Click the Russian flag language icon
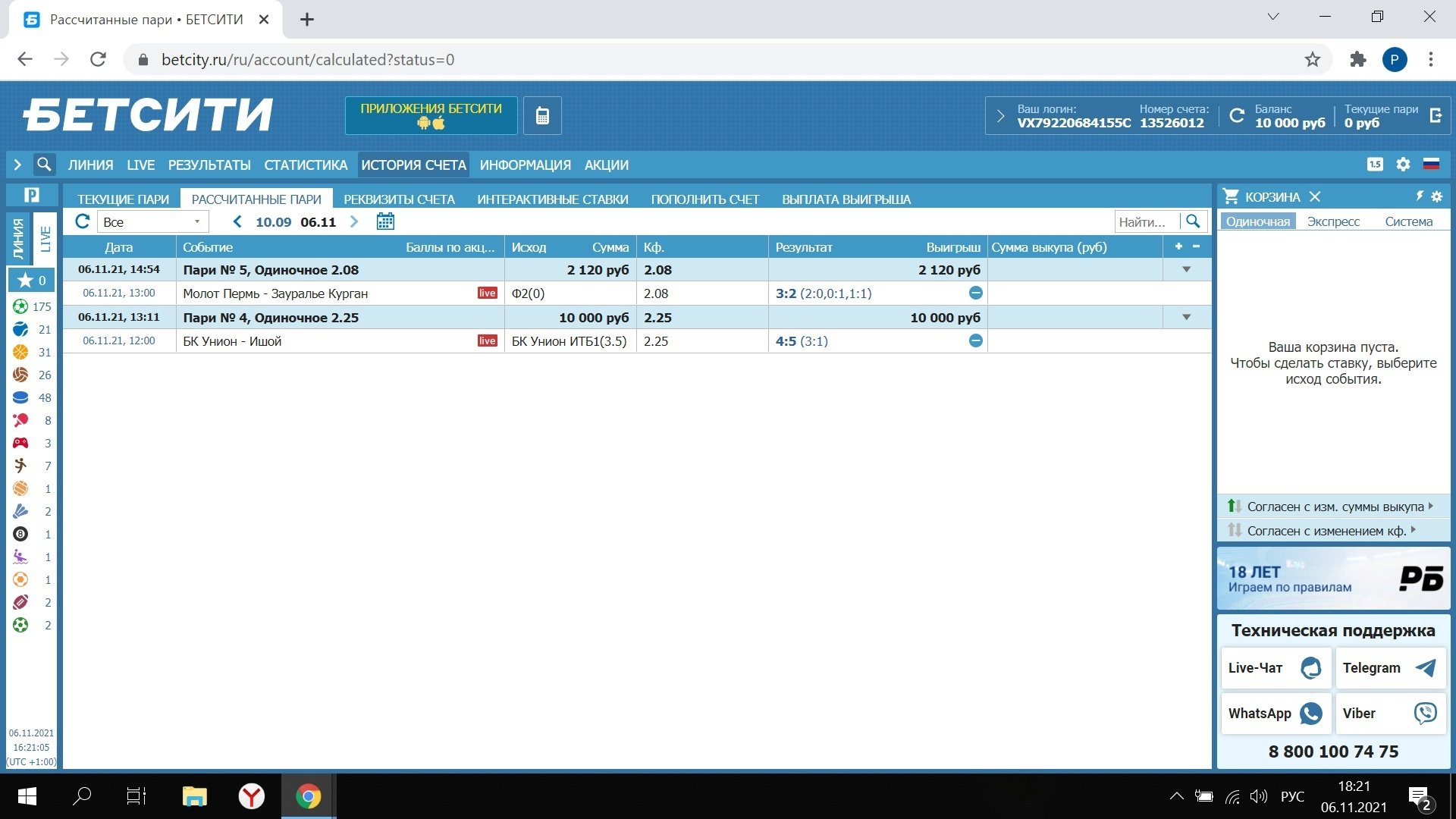Screen dimensions: 1456x819 pos(1431,165)
